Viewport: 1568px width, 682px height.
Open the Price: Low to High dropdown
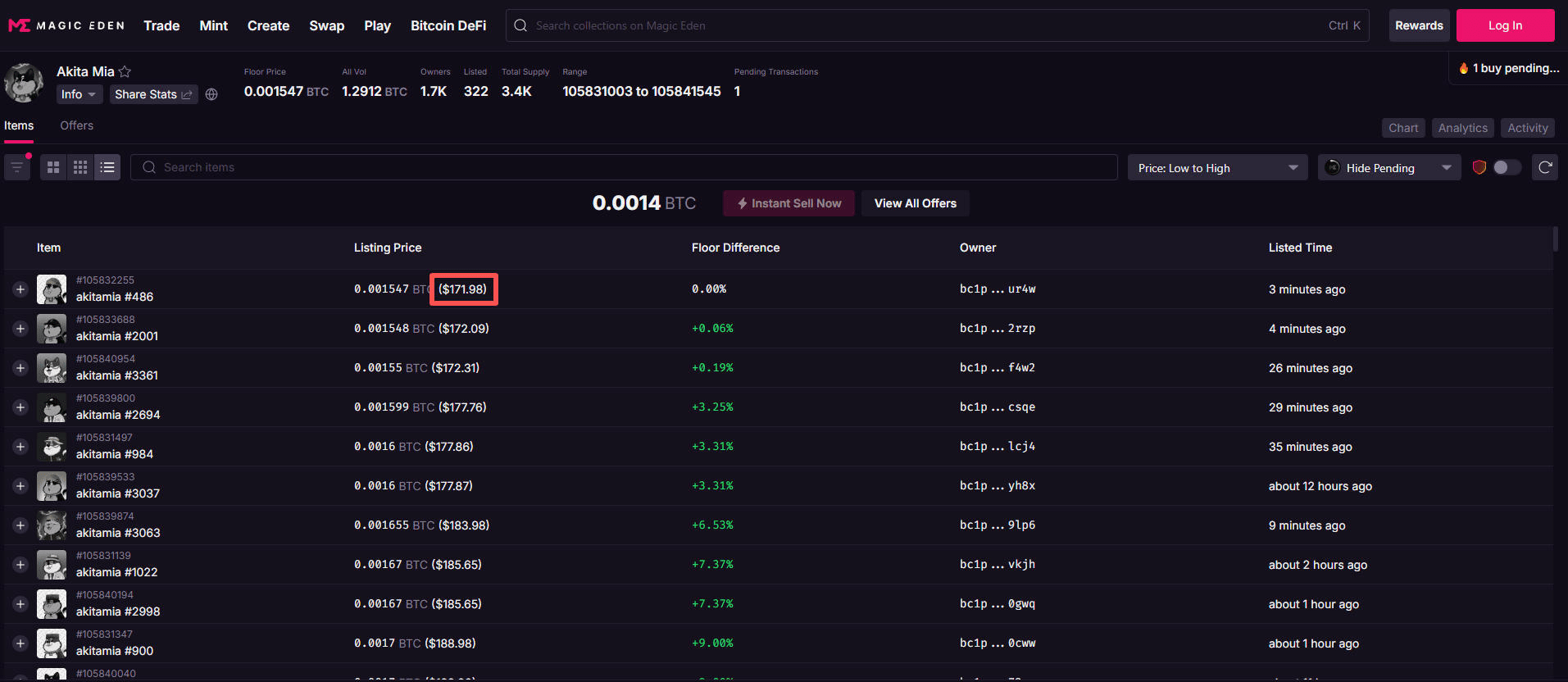point(1217,168)
